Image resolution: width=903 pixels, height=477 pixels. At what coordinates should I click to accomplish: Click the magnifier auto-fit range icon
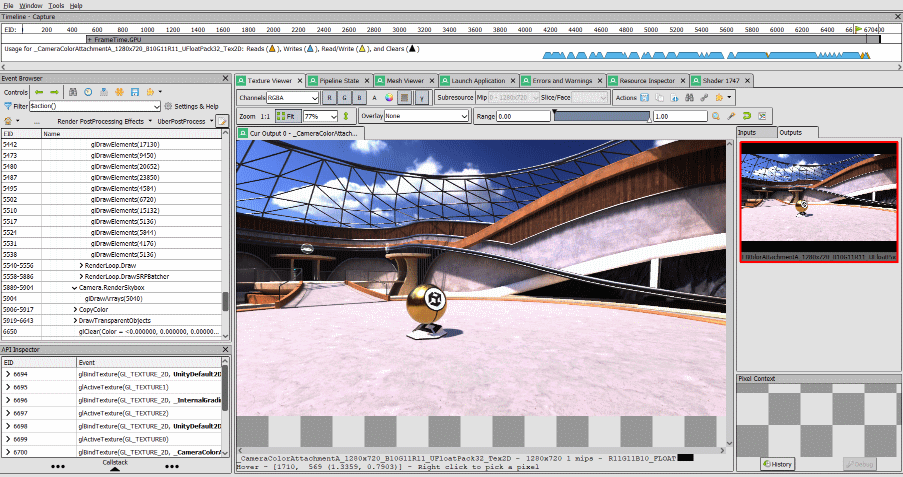click(716, 116)
